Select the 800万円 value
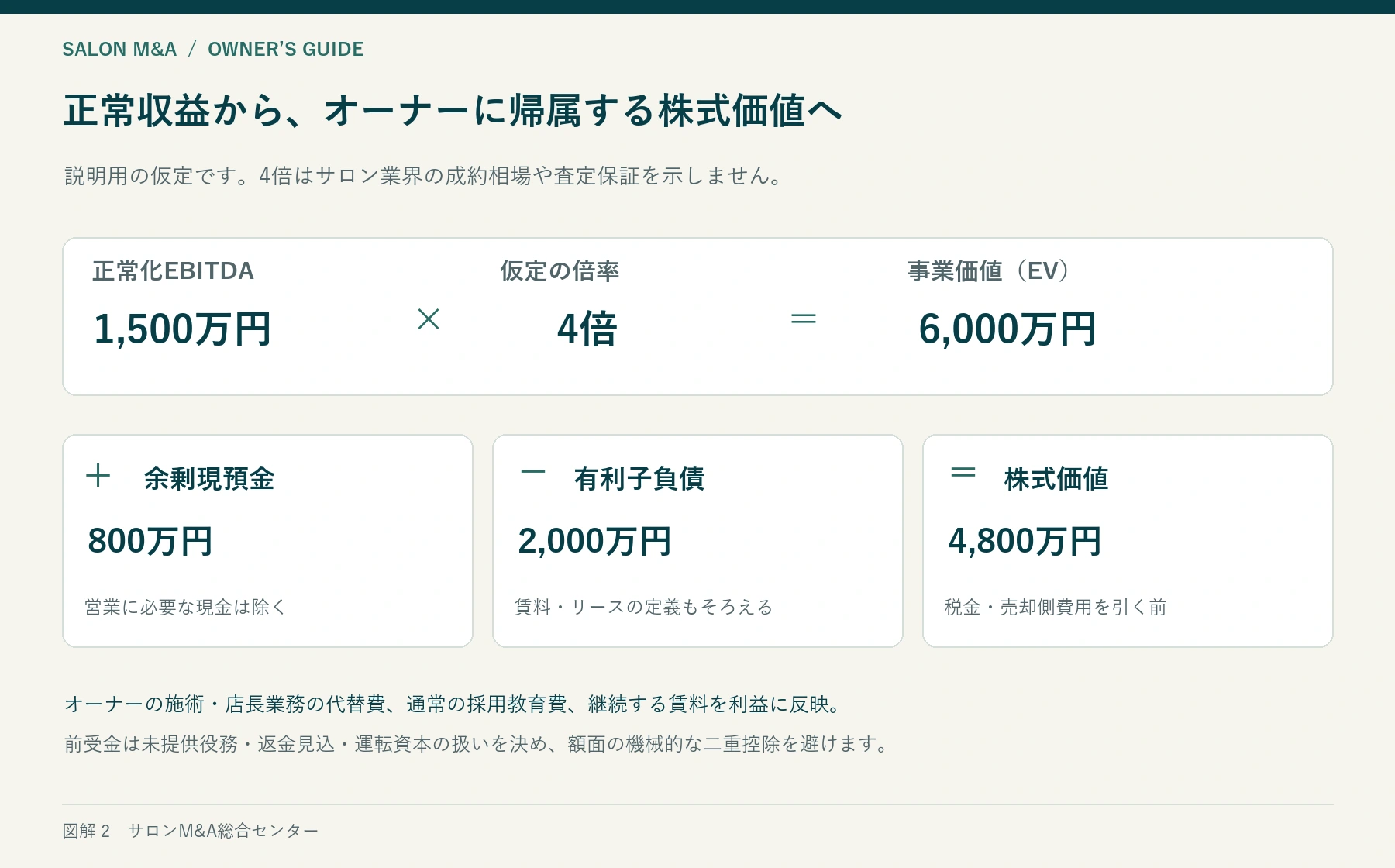Screen dimensions: 1395x868 coord(150,541)
